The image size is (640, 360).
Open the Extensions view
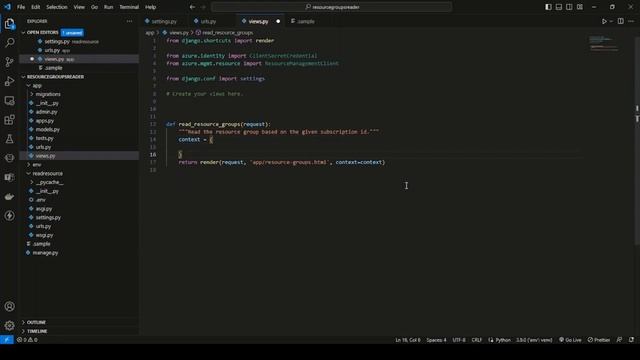9,120
